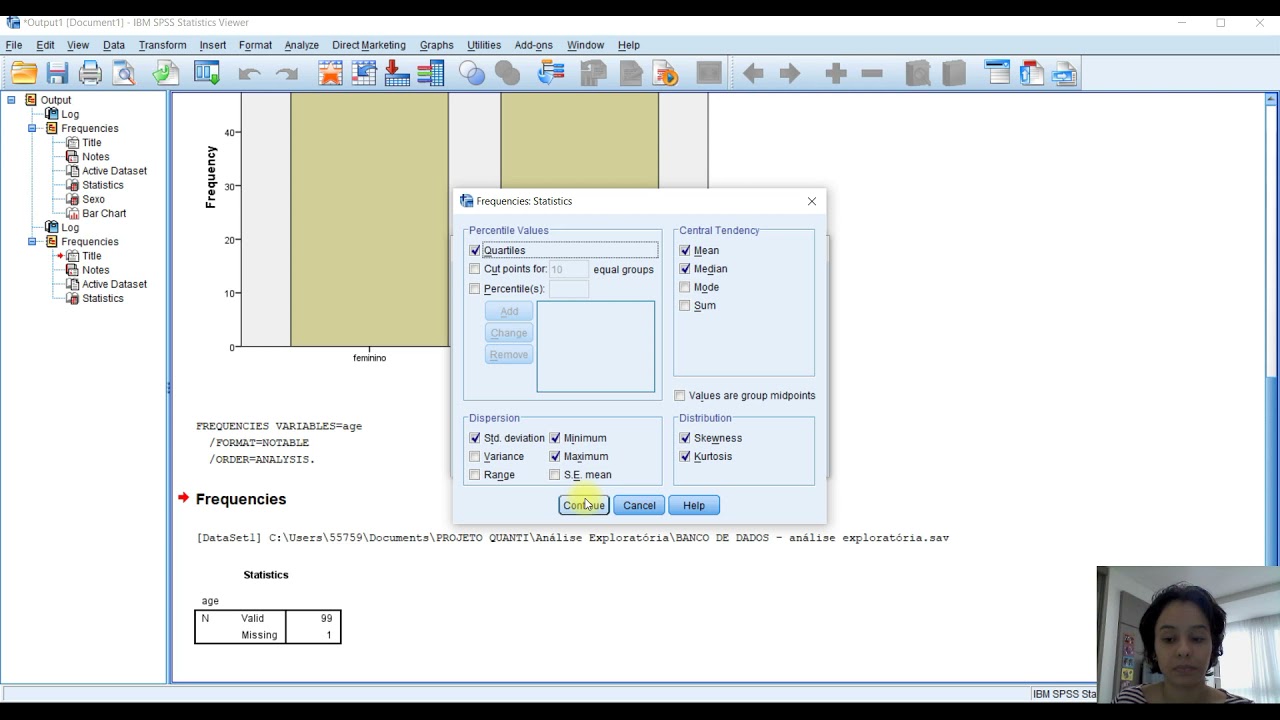The height and width of the screenshot is (720, 1280).
Task: Click the Cut points equal groups field
Action: (x=569, y=269)
